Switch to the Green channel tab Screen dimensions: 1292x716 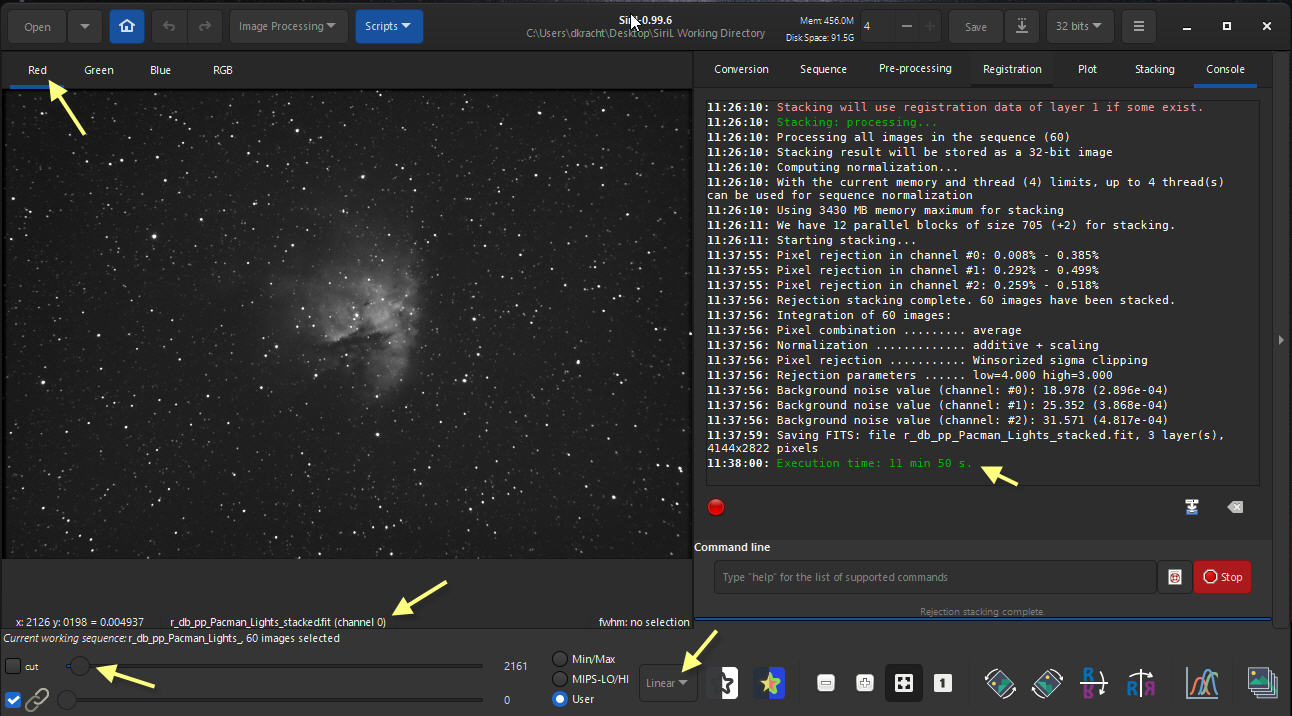99,70
